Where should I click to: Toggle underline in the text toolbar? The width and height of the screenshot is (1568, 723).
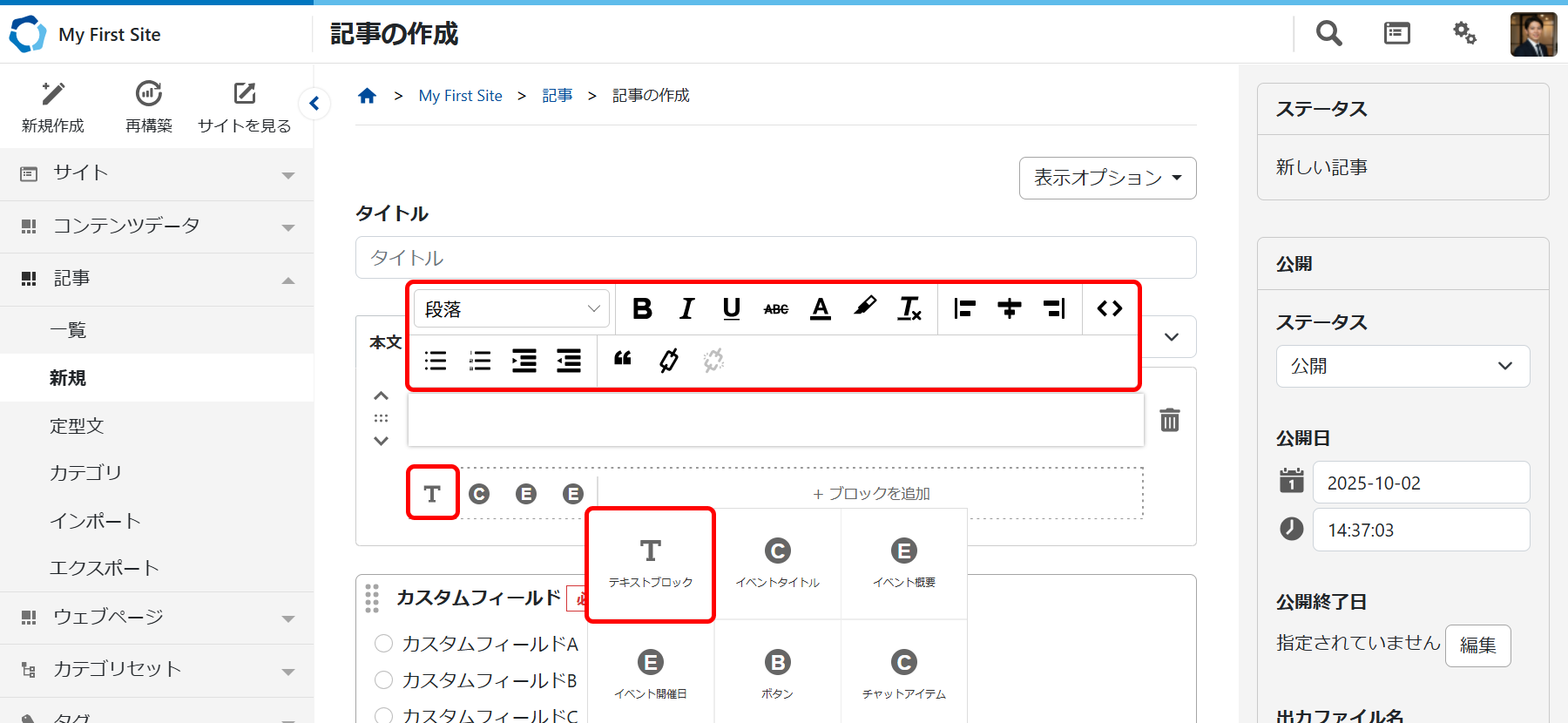[731, 308]
